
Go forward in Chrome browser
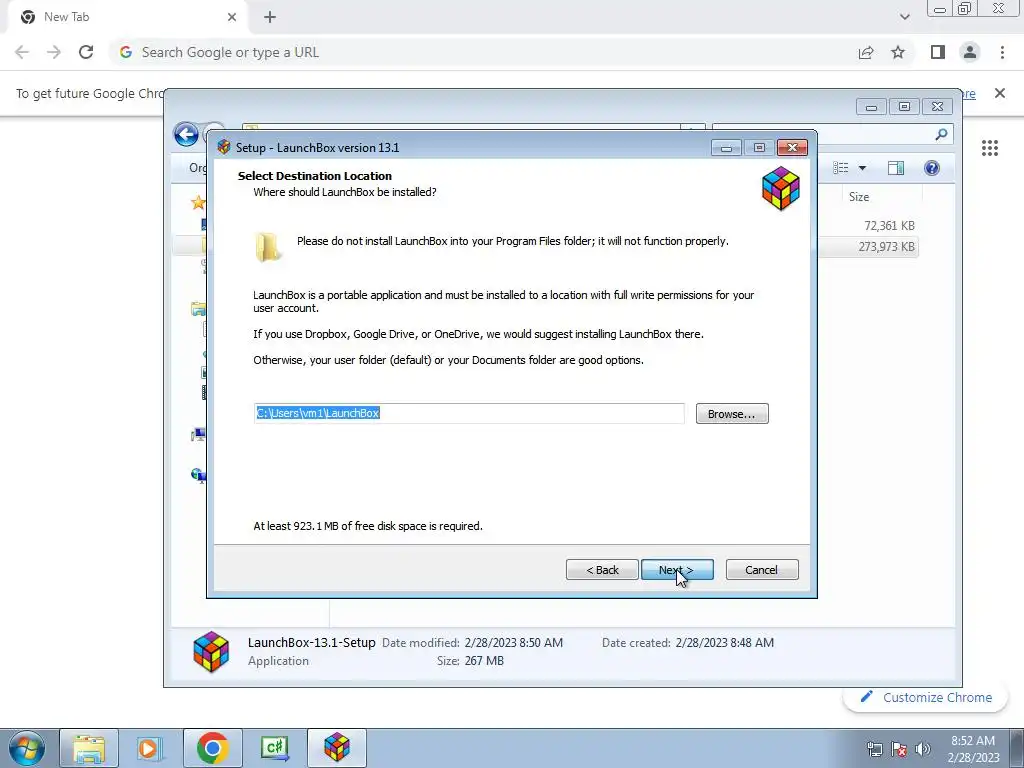(x=54, y=52)
